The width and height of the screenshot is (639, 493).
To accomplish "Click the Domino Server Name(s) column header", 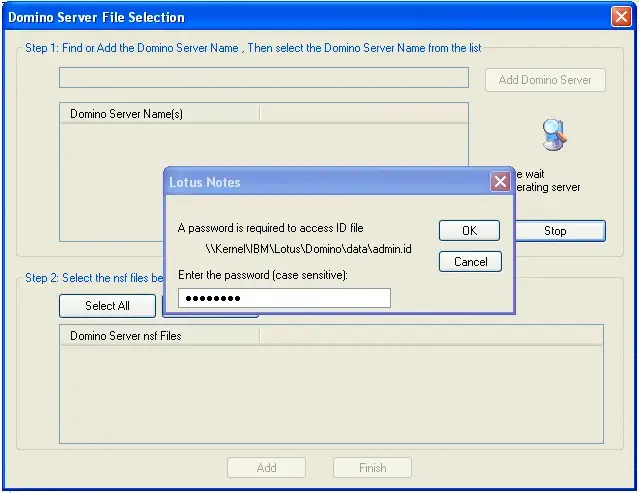I will pyautogui.click(x=160, y=114).
